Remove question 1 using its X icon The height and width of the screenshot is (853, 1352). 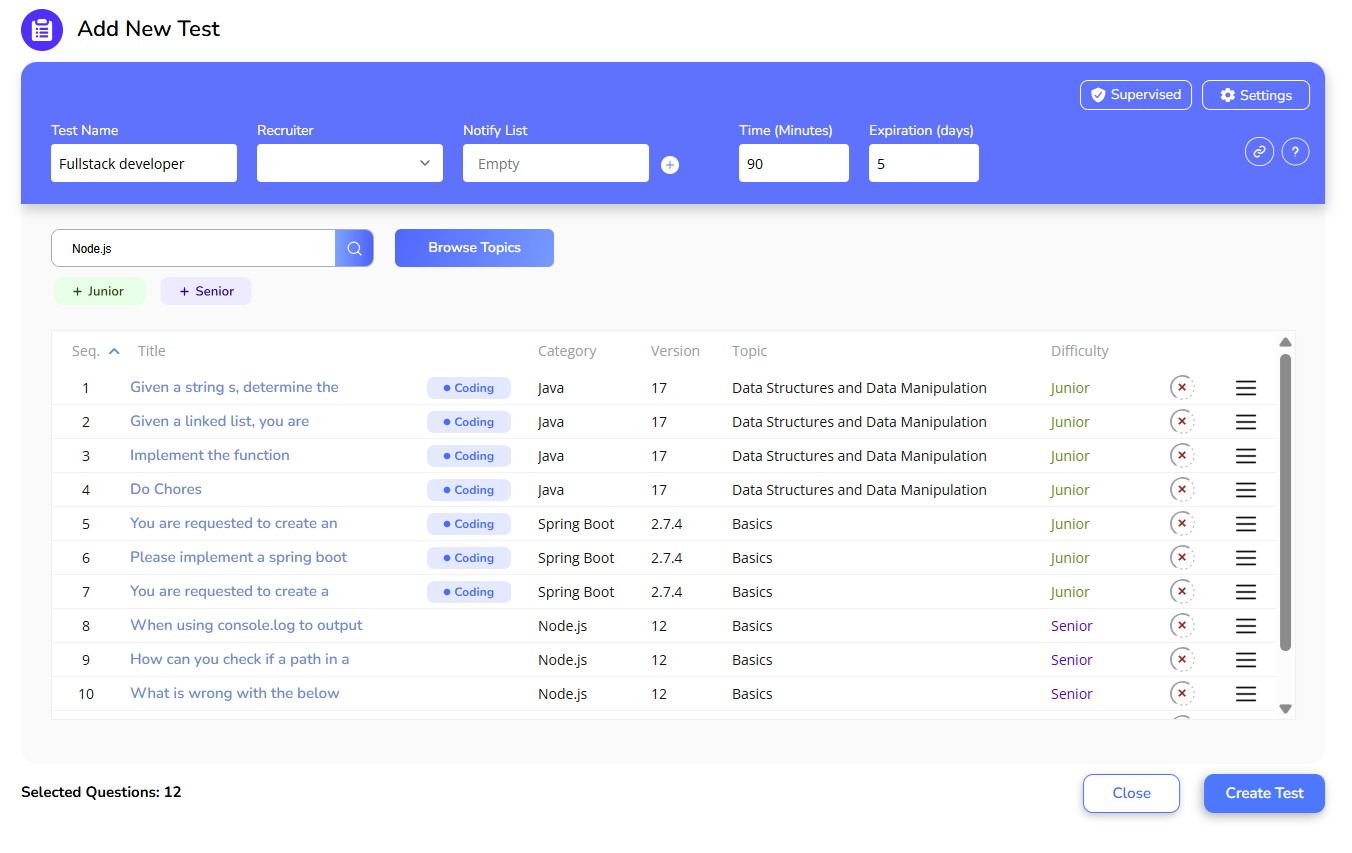[x=1182, y=388]
